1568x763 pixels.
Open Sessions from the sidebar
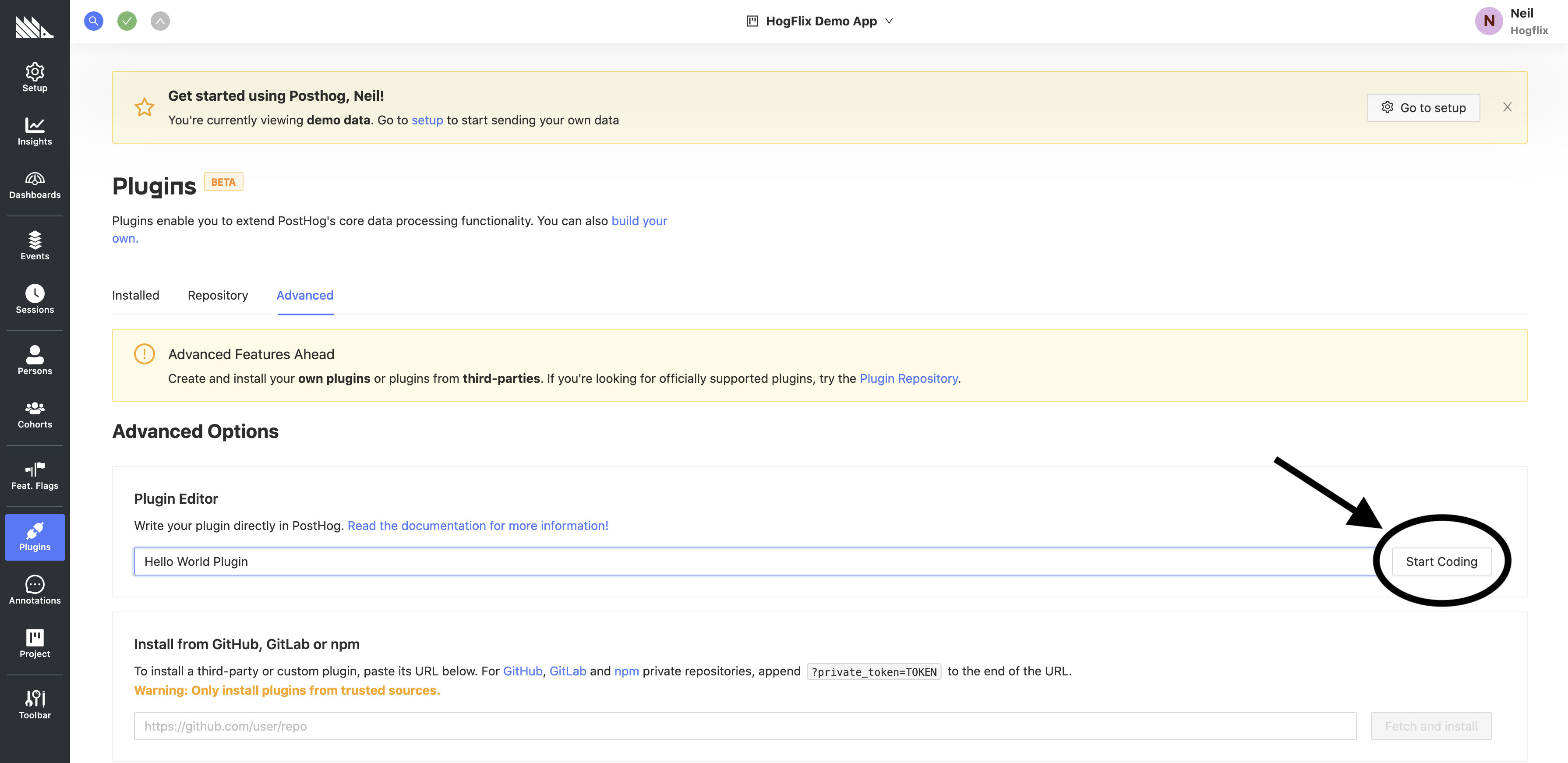coord(35,299)
